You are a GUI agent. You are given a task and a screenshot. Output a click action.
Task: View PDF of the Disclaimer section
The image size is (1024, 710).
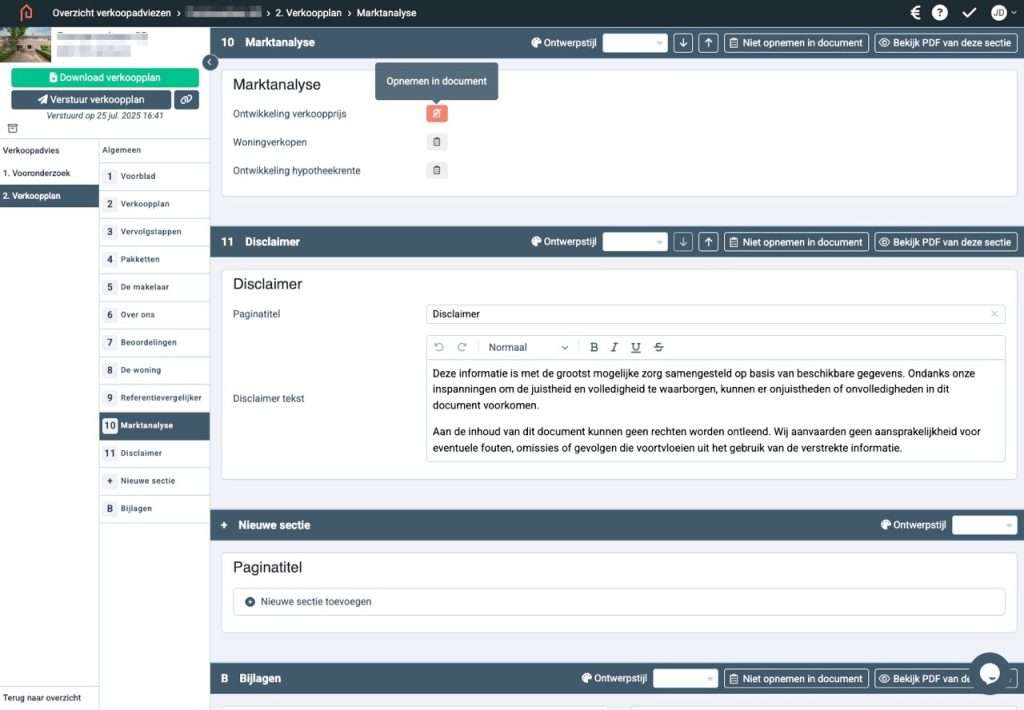pos(946,242)
